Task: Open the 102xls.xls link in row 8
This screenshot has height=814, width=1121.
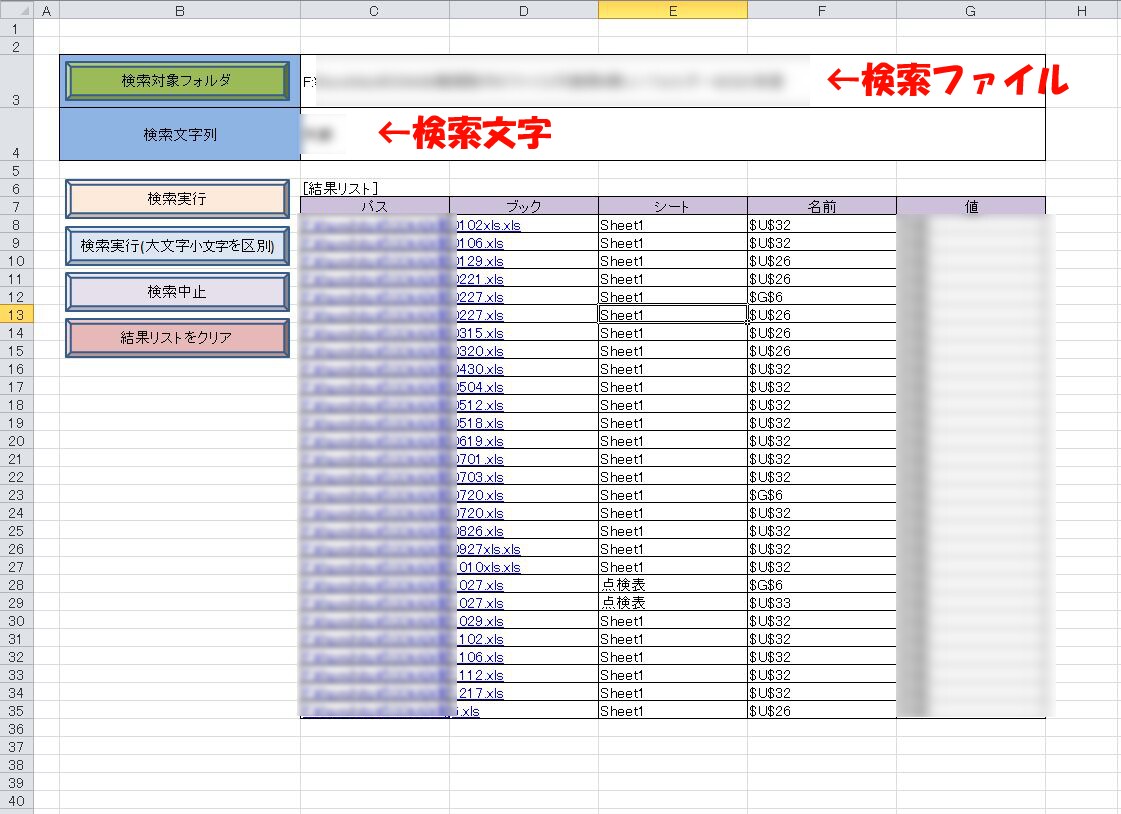Action: tap(488, 225)
